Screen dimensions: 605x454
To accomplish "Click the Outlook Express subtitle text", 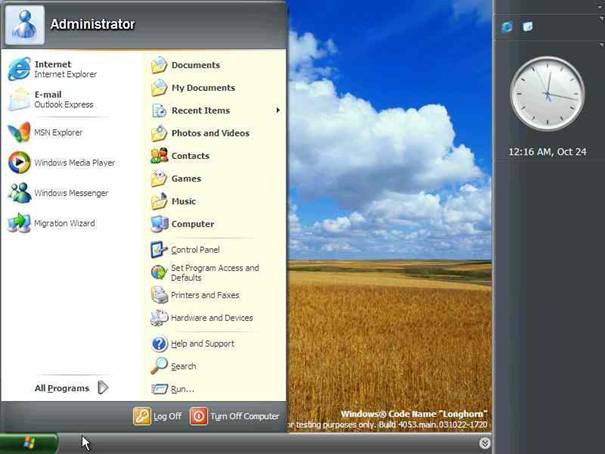I will tap(64, 105).
